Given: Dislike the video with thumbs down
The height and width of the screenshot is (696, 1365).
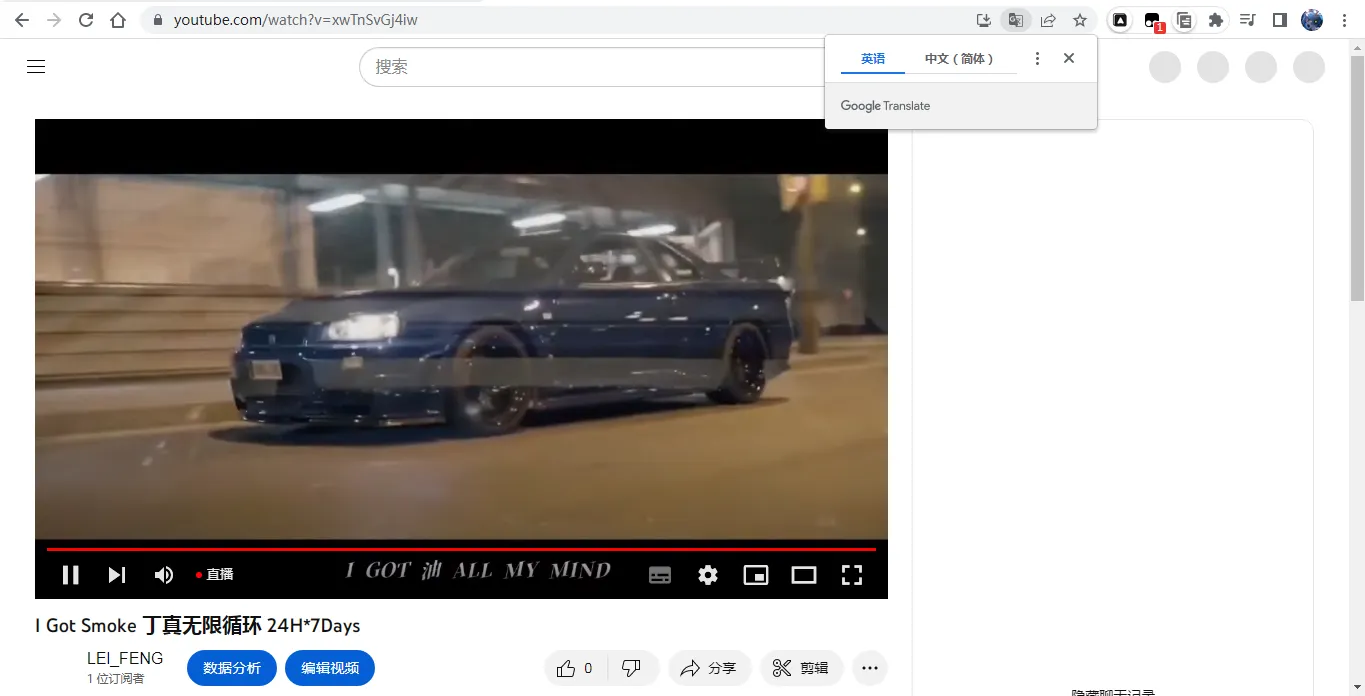Looking at the screenshot, I should pos(631,668).
